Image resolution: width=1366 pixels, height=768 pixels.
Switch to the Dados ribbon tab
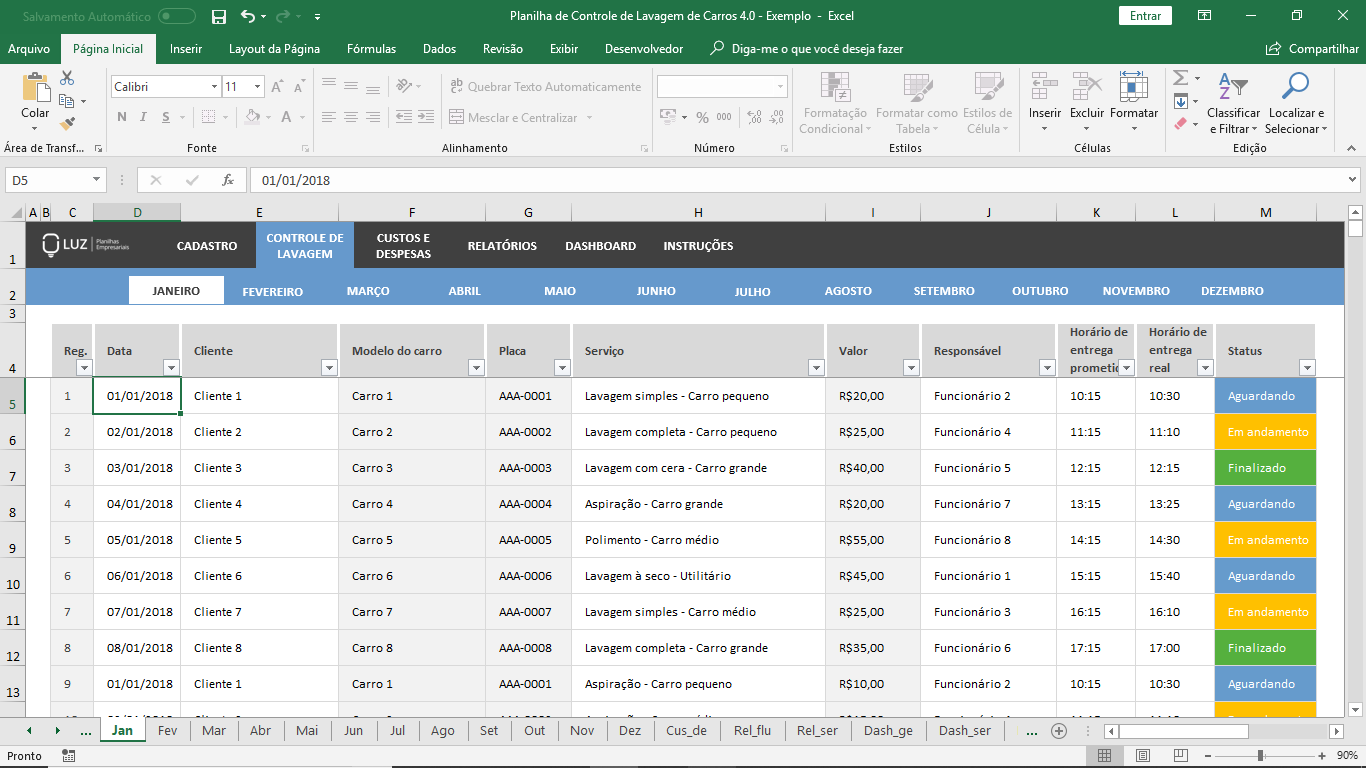(439, 49)
